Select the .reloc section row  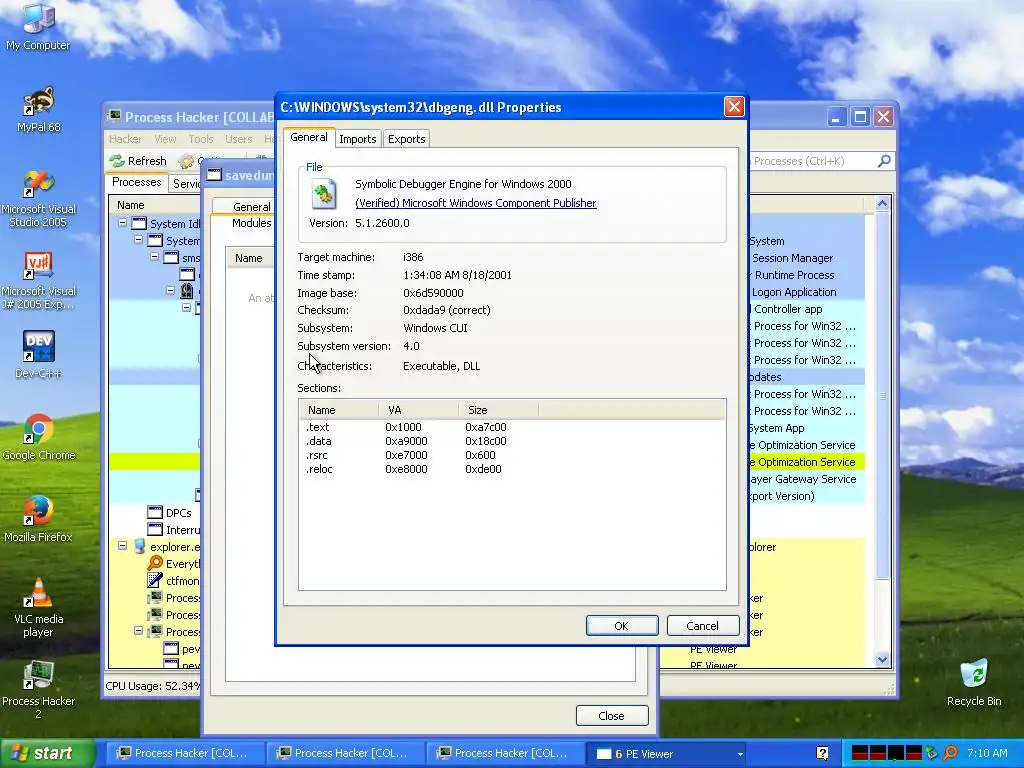(512, 469)
